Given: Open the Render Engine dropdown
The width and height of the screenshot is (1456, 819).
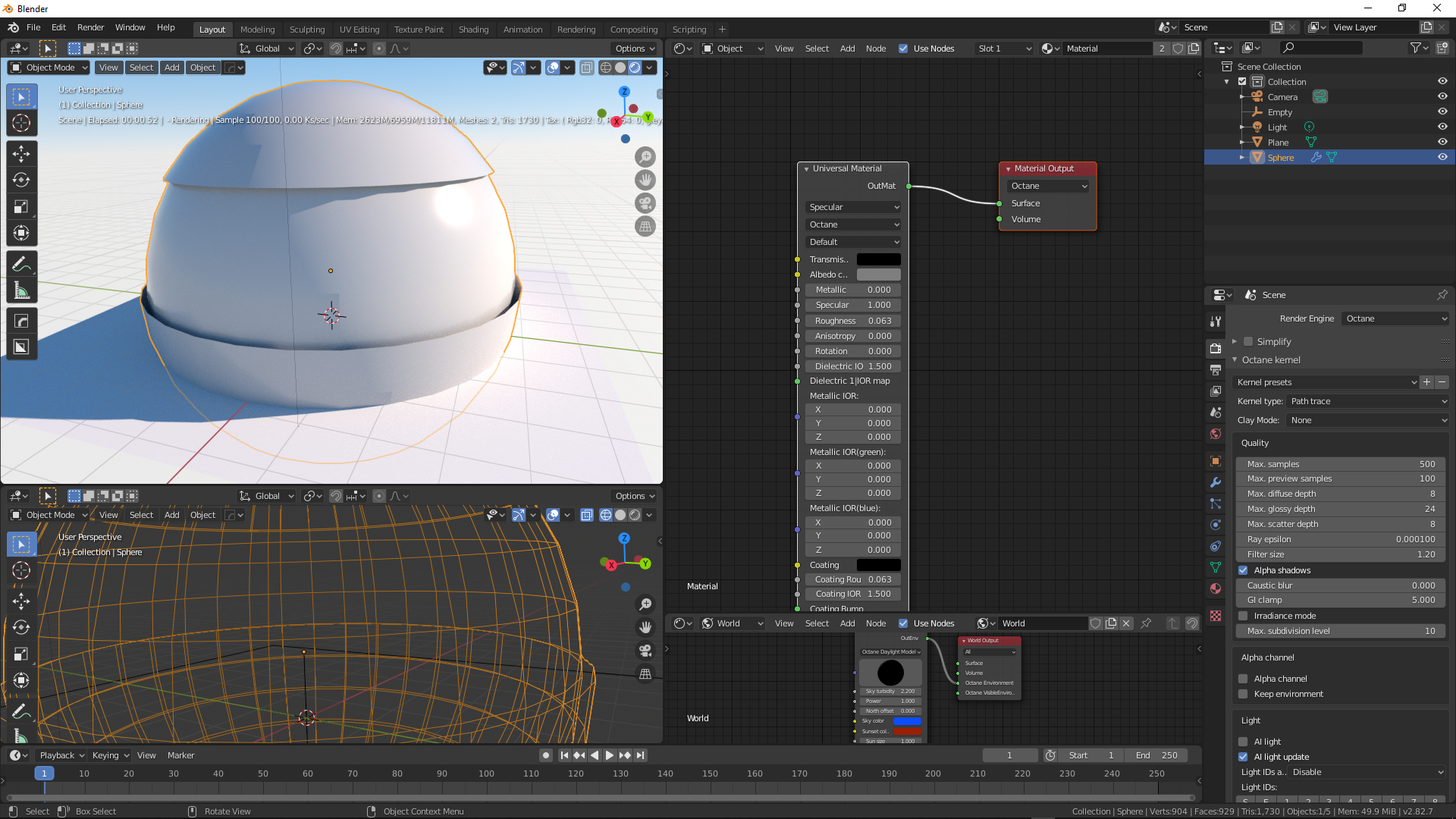Looking at the screenshot, I should point(1395,318).
